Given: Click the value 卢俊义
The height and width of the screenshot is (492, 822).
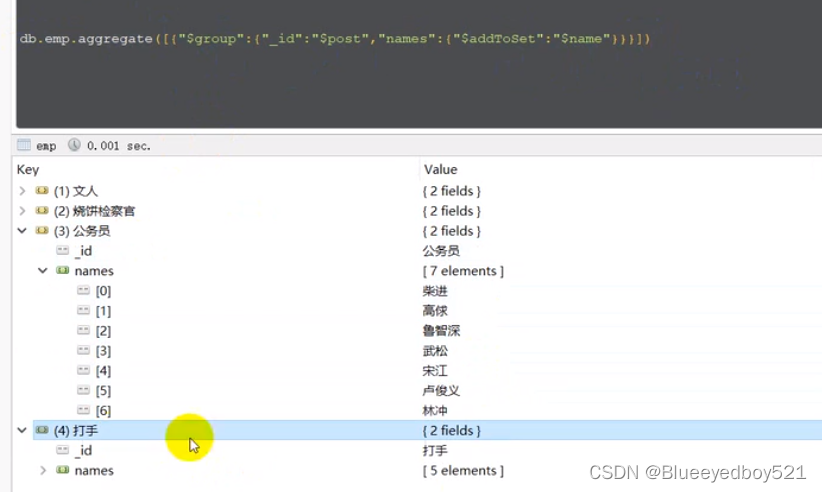Looking at the screenshot, I should click(441, 390).
